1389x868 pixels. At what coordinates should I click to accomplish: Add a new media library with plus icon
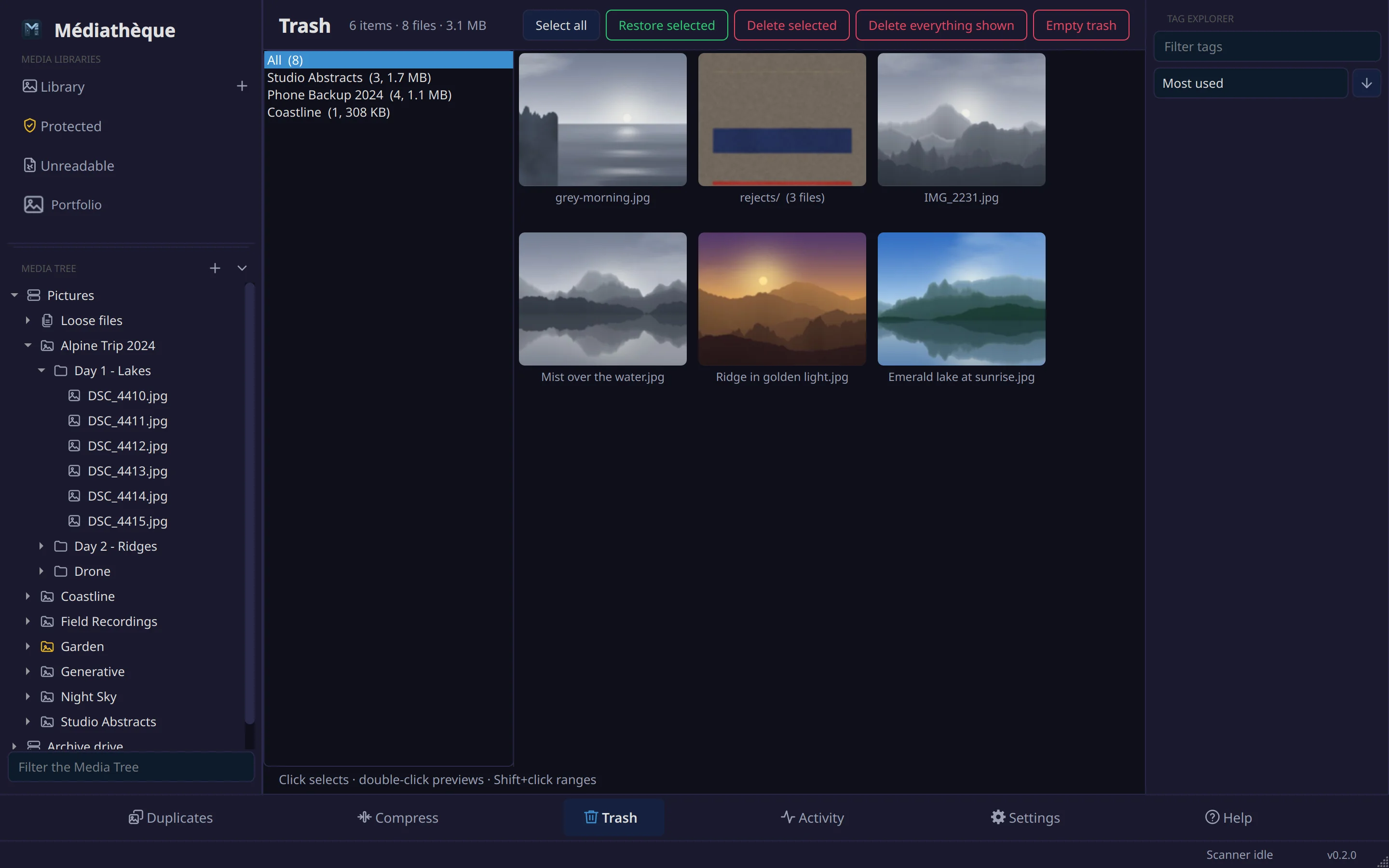pyautogui.click(x=242, y=86)
